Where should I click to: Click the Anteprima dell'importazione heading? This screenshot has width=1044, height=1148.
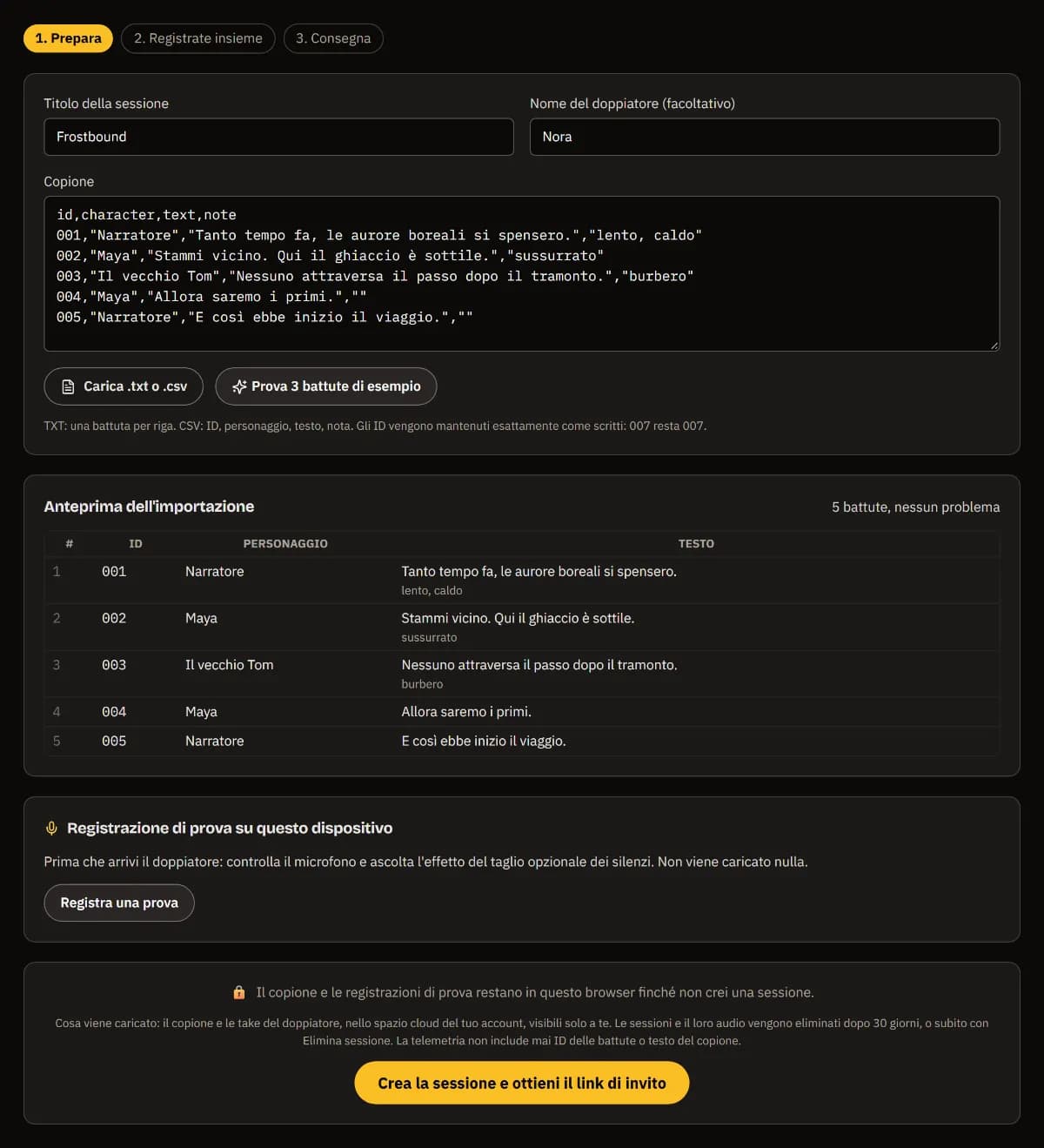tap(149, 507)
